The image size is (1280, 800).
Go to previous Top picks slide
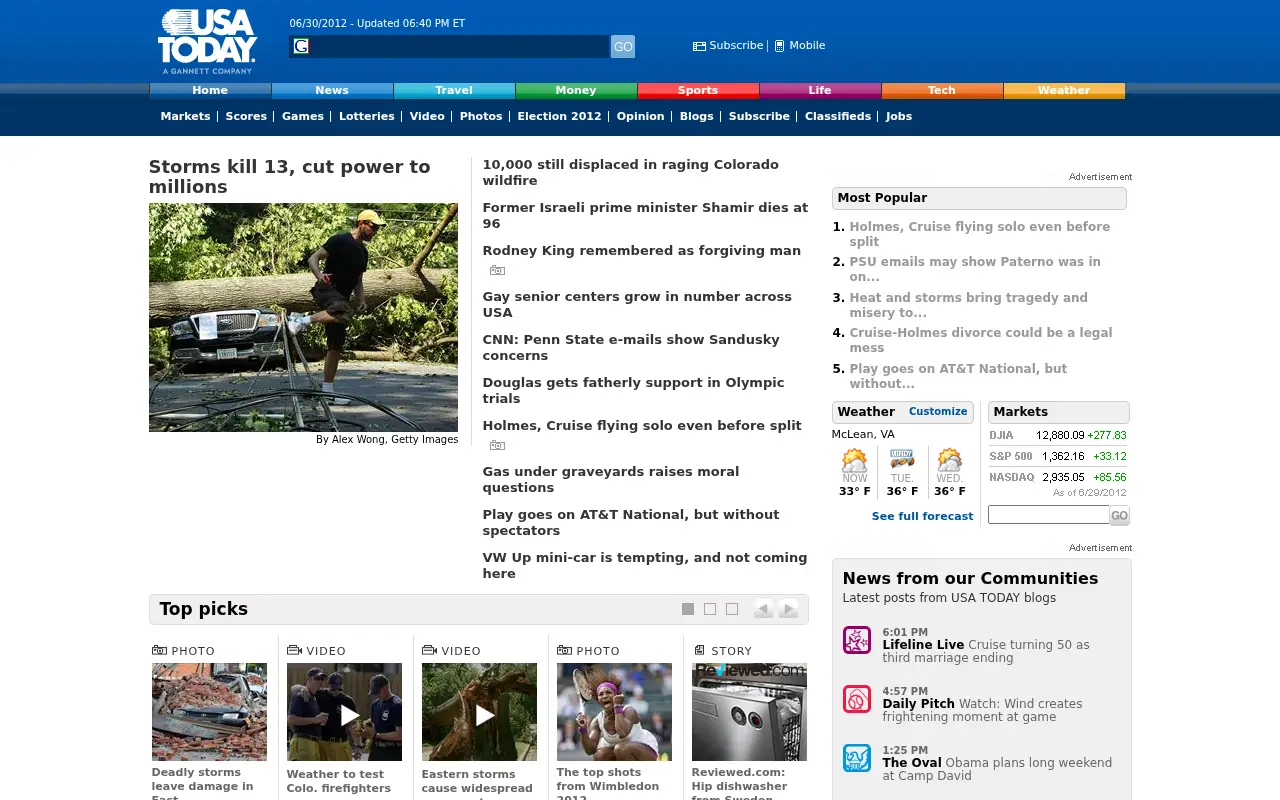pos(763,609)
